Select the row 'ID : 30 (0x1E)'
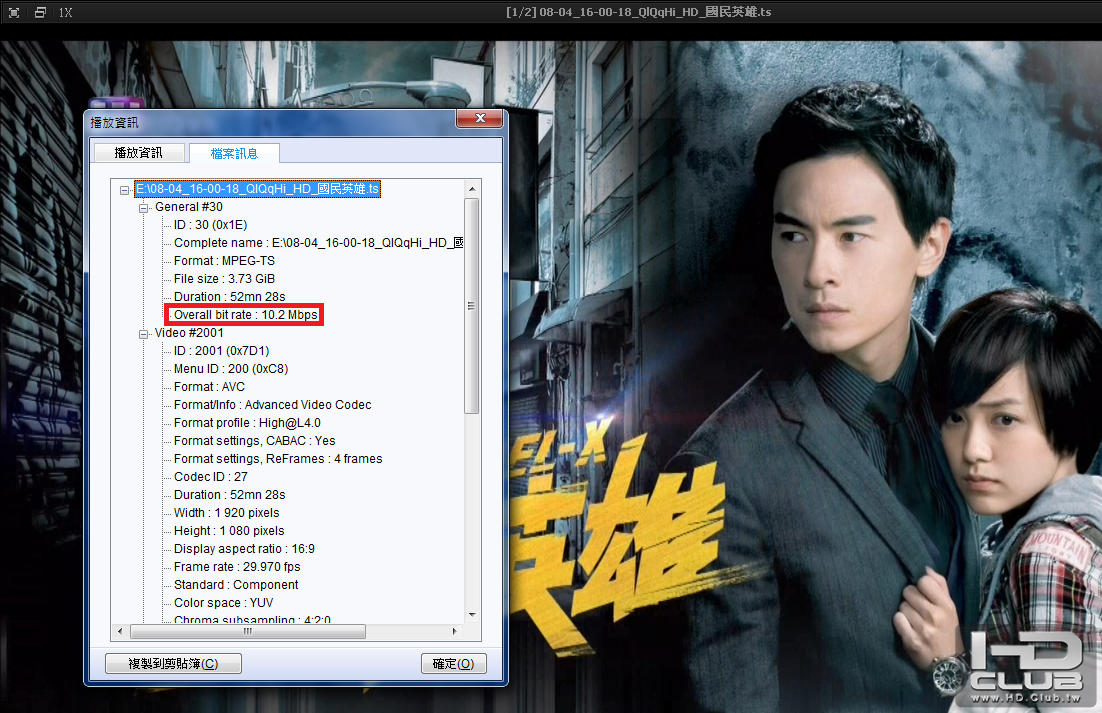 tap(210, 225)
